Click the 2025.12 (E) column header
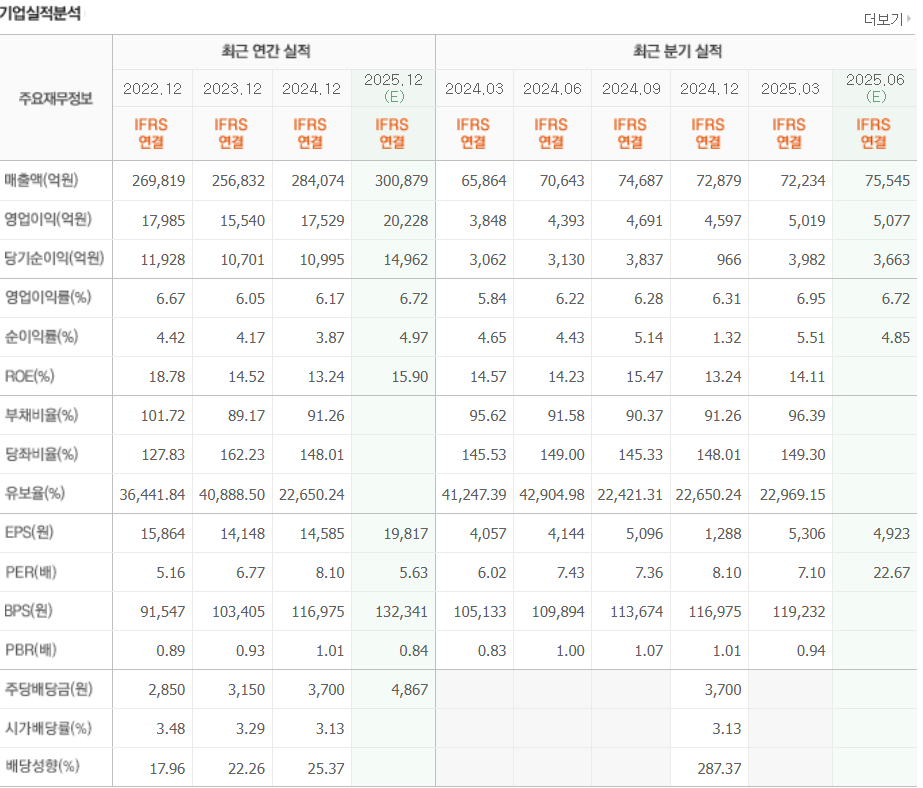The image size is (923, 788). 393,88
